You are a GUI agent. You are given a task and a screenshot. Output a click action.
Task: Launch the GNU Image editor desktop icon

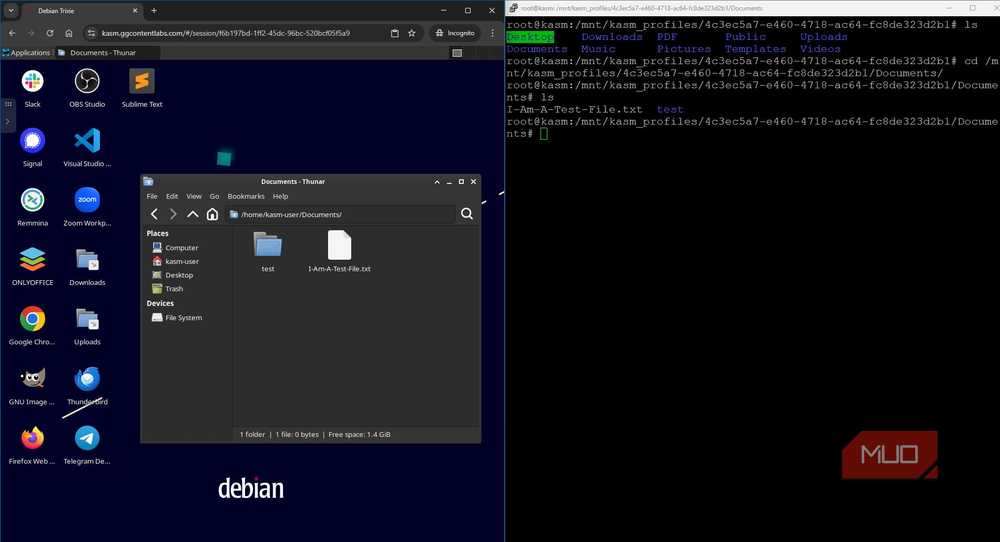coord(33,379)
